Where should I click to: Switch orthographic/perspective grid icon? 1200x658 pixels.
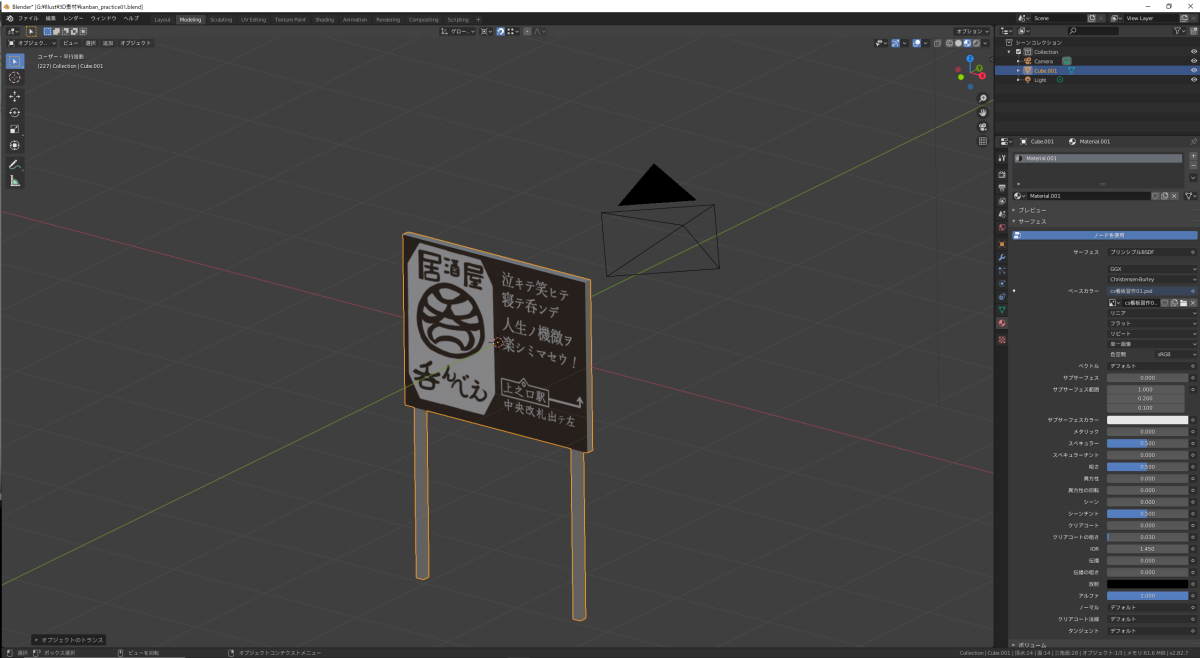(x=983, y=140)
